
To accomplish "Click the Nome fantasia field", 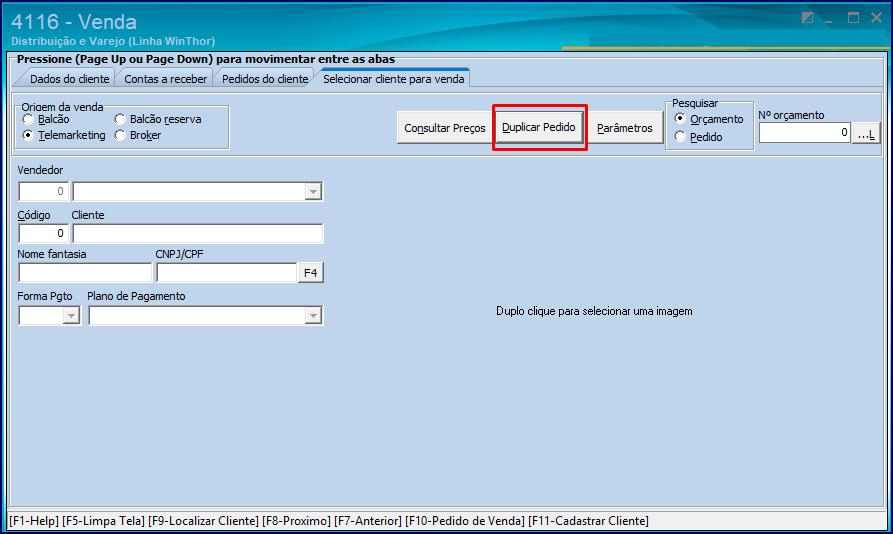I will click(x=85, y=273).
